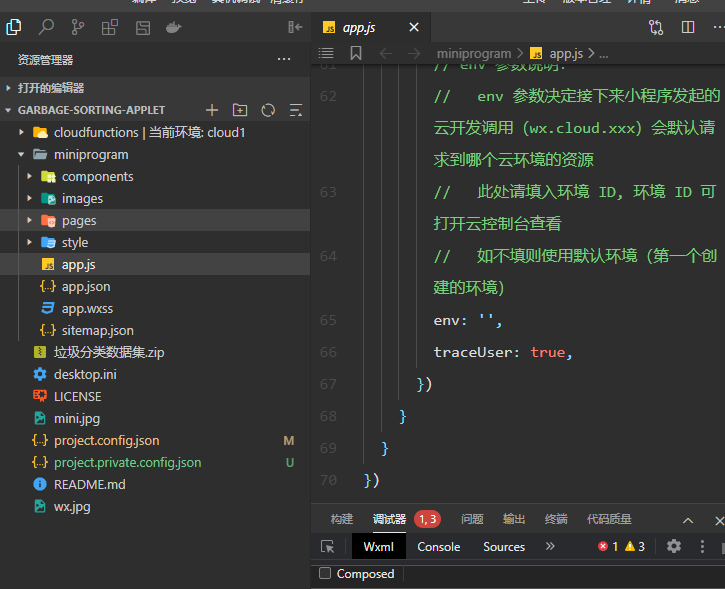Image resolution: width=725 pixels, height=589 pixels.
Task: Expand the images folder
Action: click(30, 198)
